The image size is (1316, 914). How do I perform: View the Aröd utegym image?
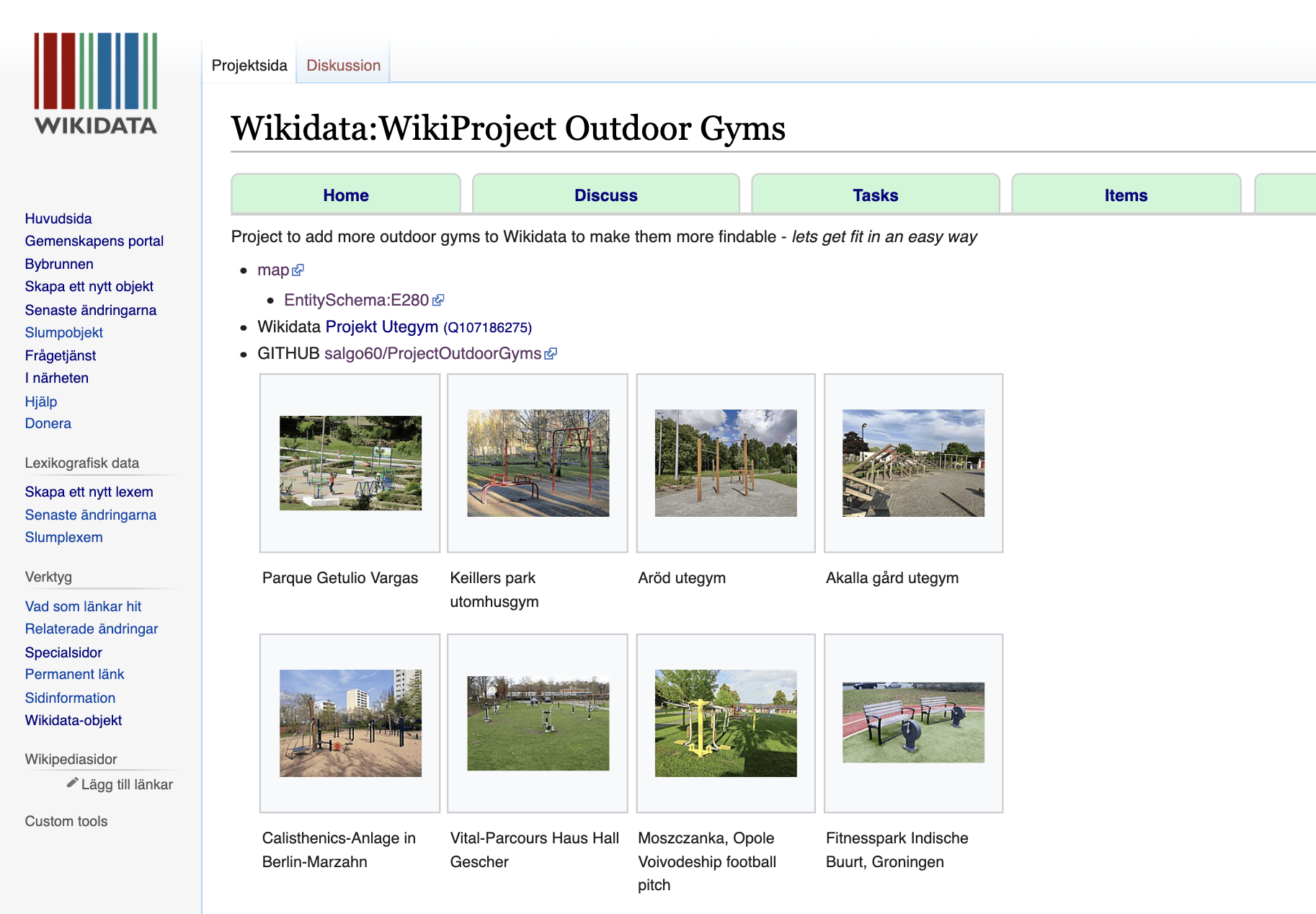coord(726,463)
